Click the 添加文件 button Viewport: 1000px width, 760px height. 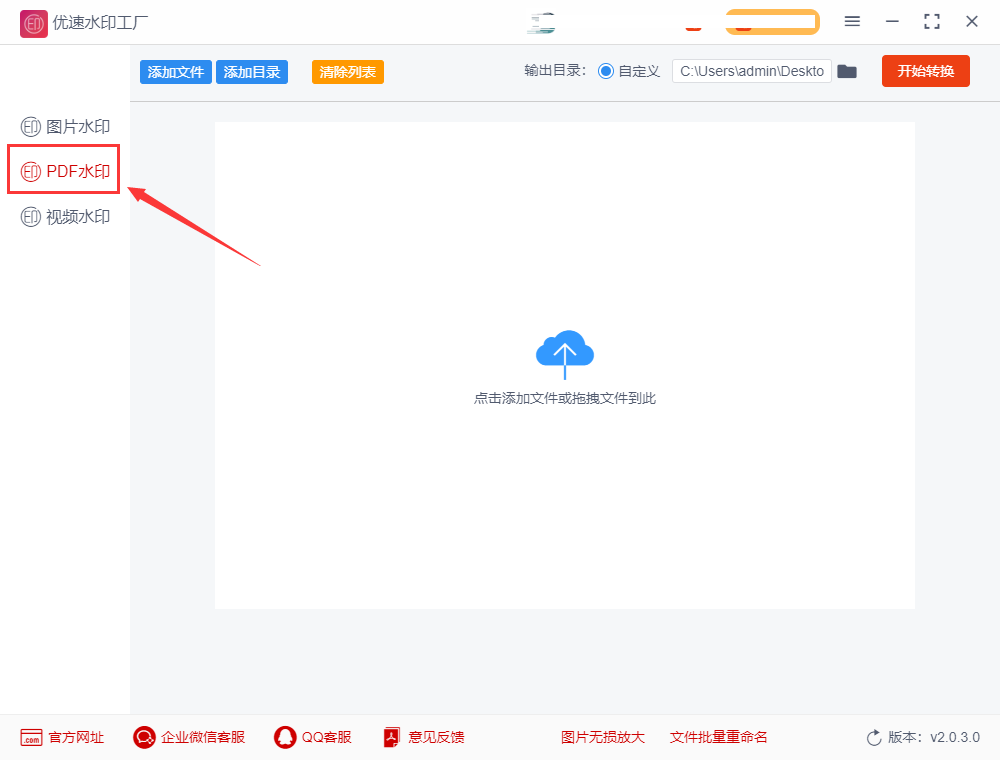point(175,72)
